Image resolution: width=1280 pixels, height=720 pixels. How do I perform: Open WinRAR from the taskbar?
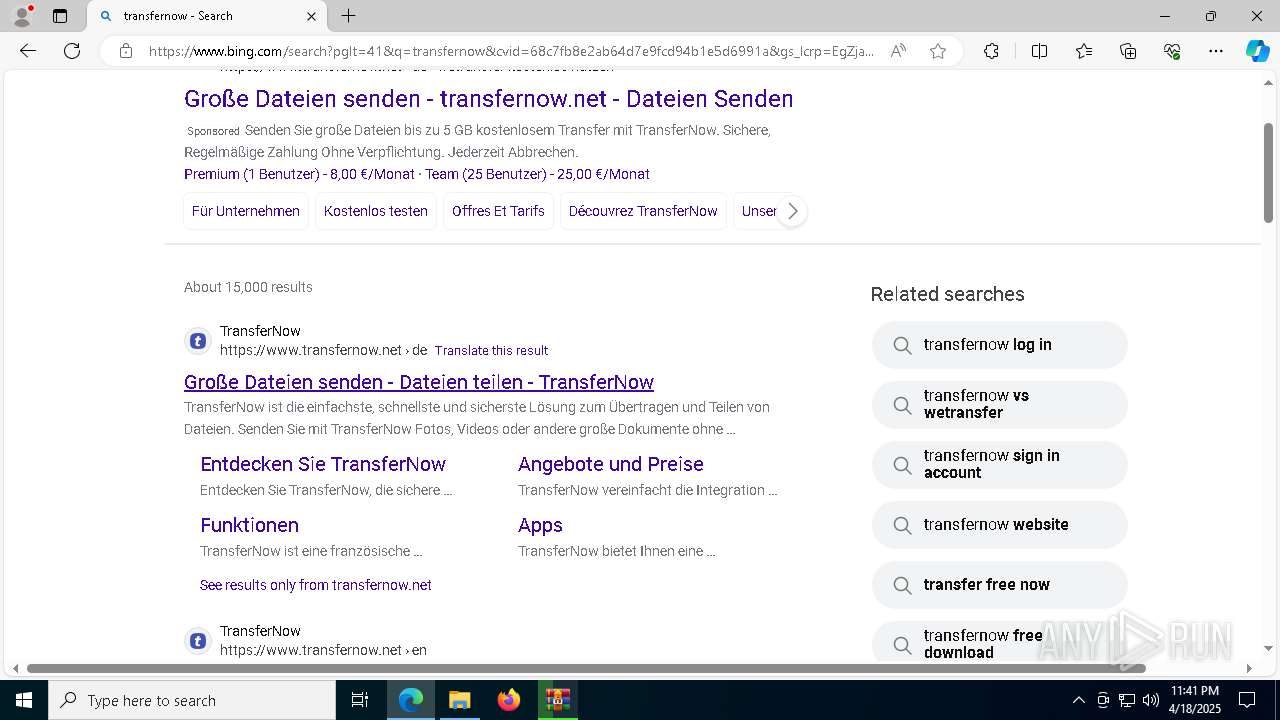tap(558, 700)
